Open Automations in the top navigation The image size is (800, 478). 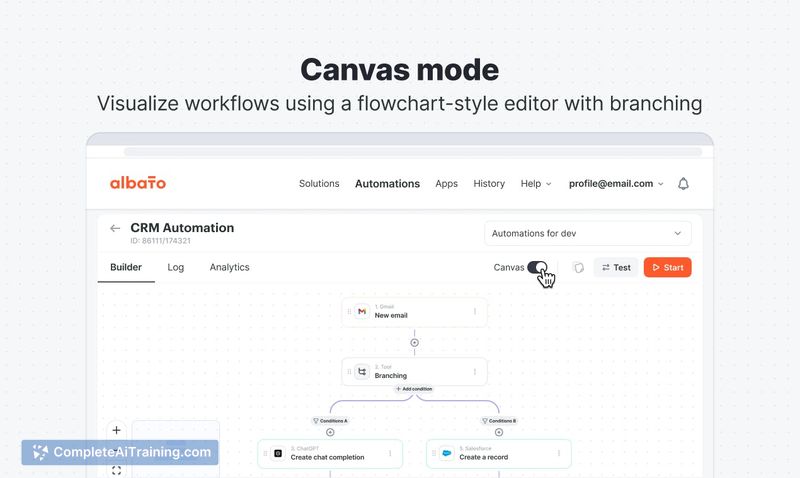click(x=387, y=184)
